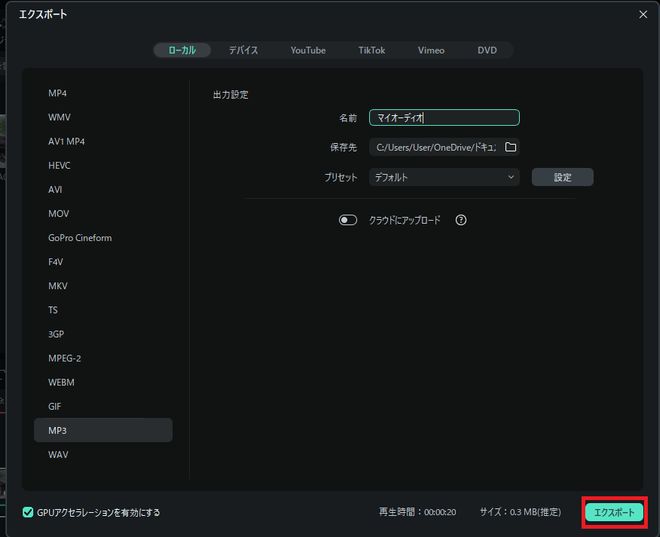
Task: Select the HEVC format option
Action: click(x=60, y=165)
